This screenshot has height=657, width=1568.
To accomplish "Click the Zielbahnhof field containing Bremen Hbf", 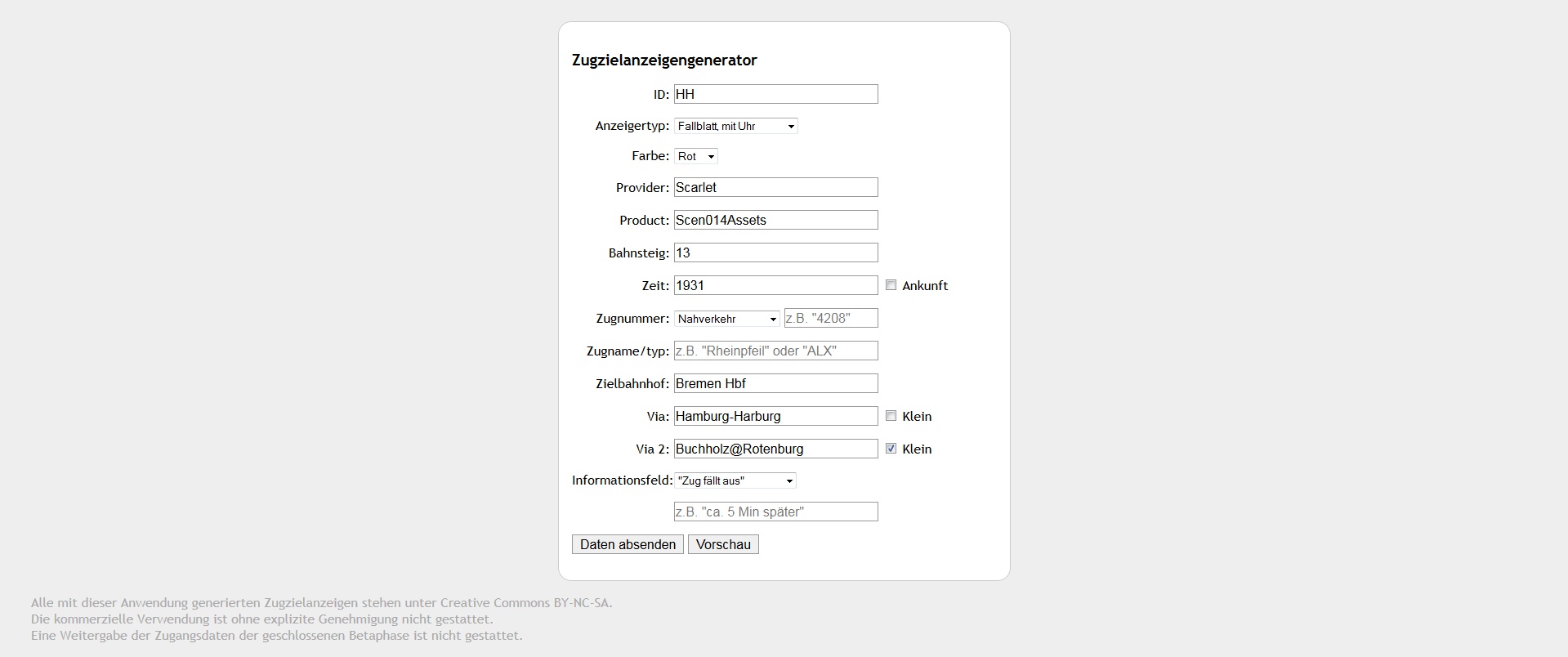I will 775,383.
